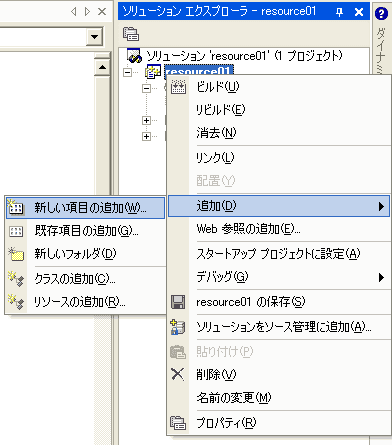
Task: Open the 追加(D) submenu
Action: (279, 206)
